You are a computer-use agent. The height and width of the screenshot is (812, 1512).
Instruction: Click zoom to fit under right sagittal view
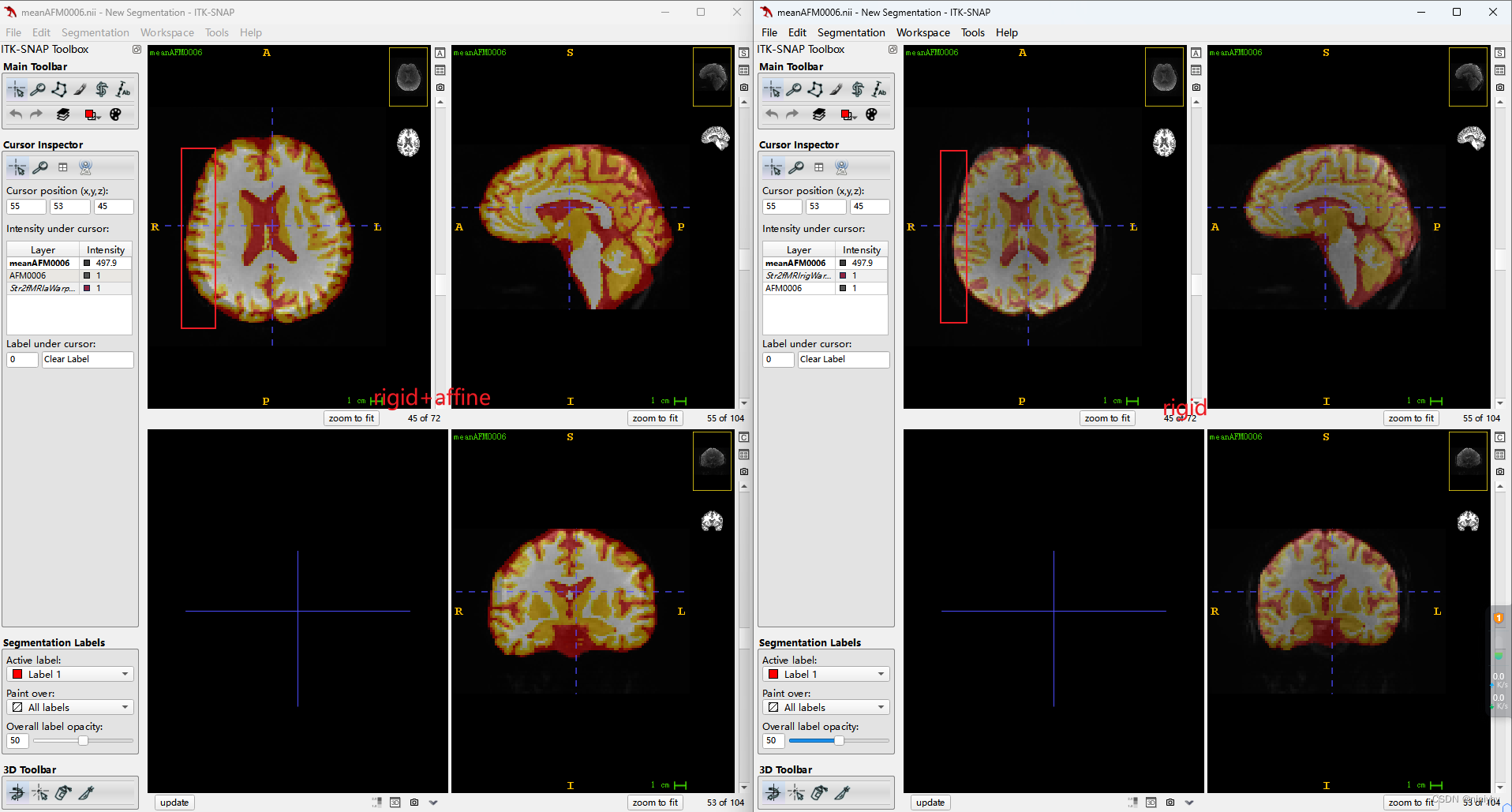[1411, 418]
